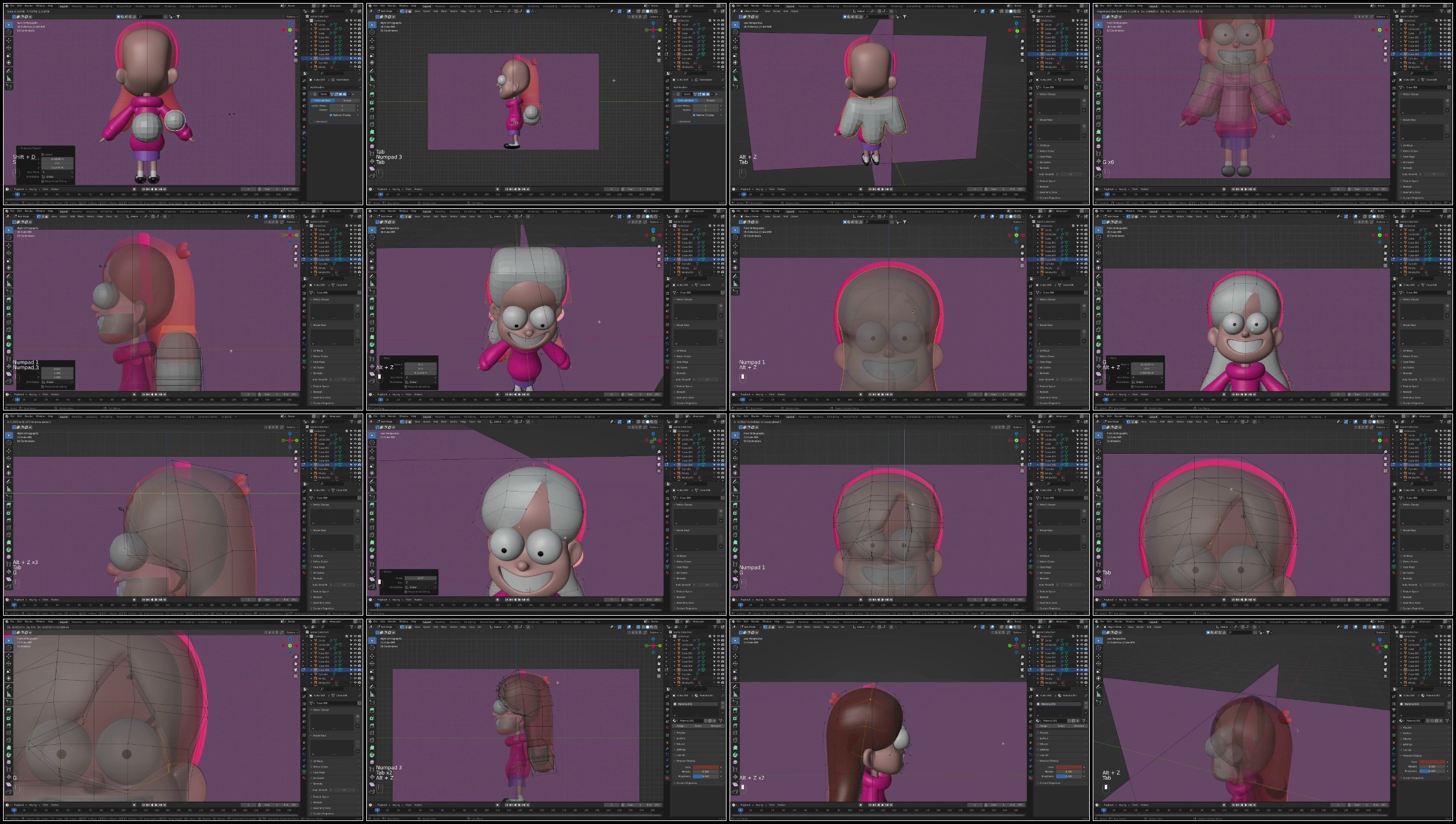The width and height of the screenshot is (1456, 824).
Task: Pick Bevel tool in frame with Rotate panel
Action: 372,520
